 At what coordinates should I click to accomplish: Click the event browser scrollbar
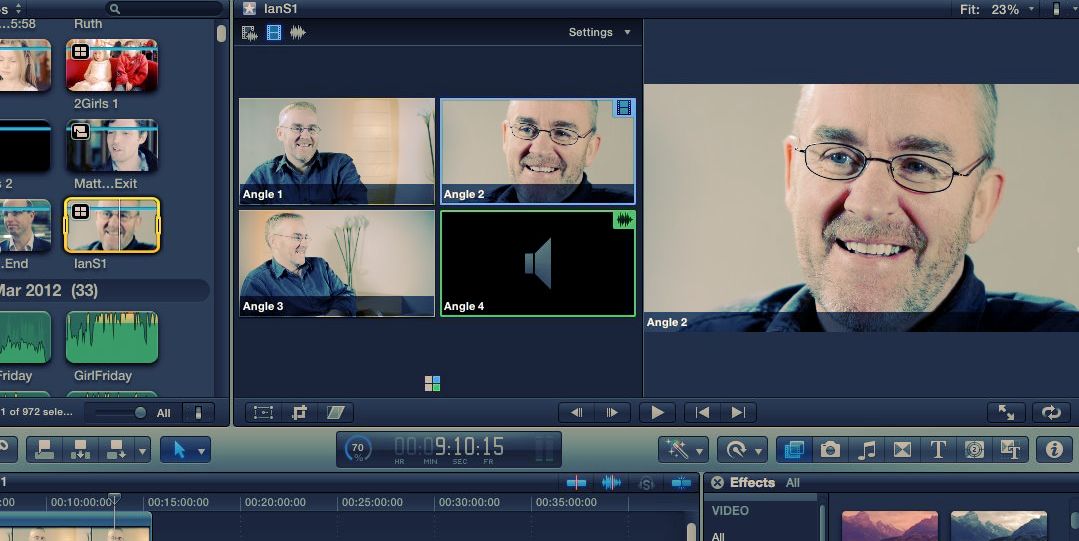point(221,33)
